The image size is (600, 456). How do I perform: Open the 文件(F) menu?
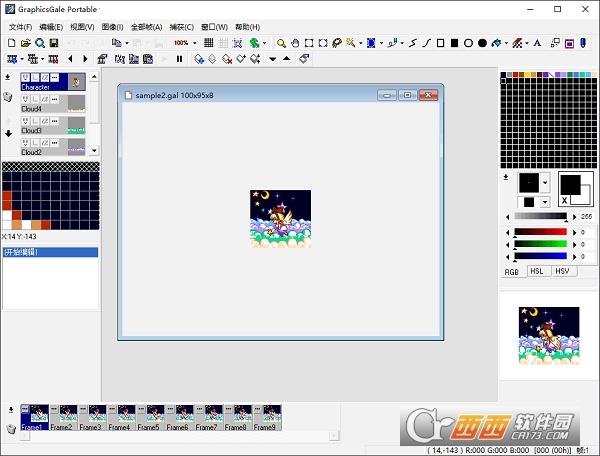pos(20,27)
